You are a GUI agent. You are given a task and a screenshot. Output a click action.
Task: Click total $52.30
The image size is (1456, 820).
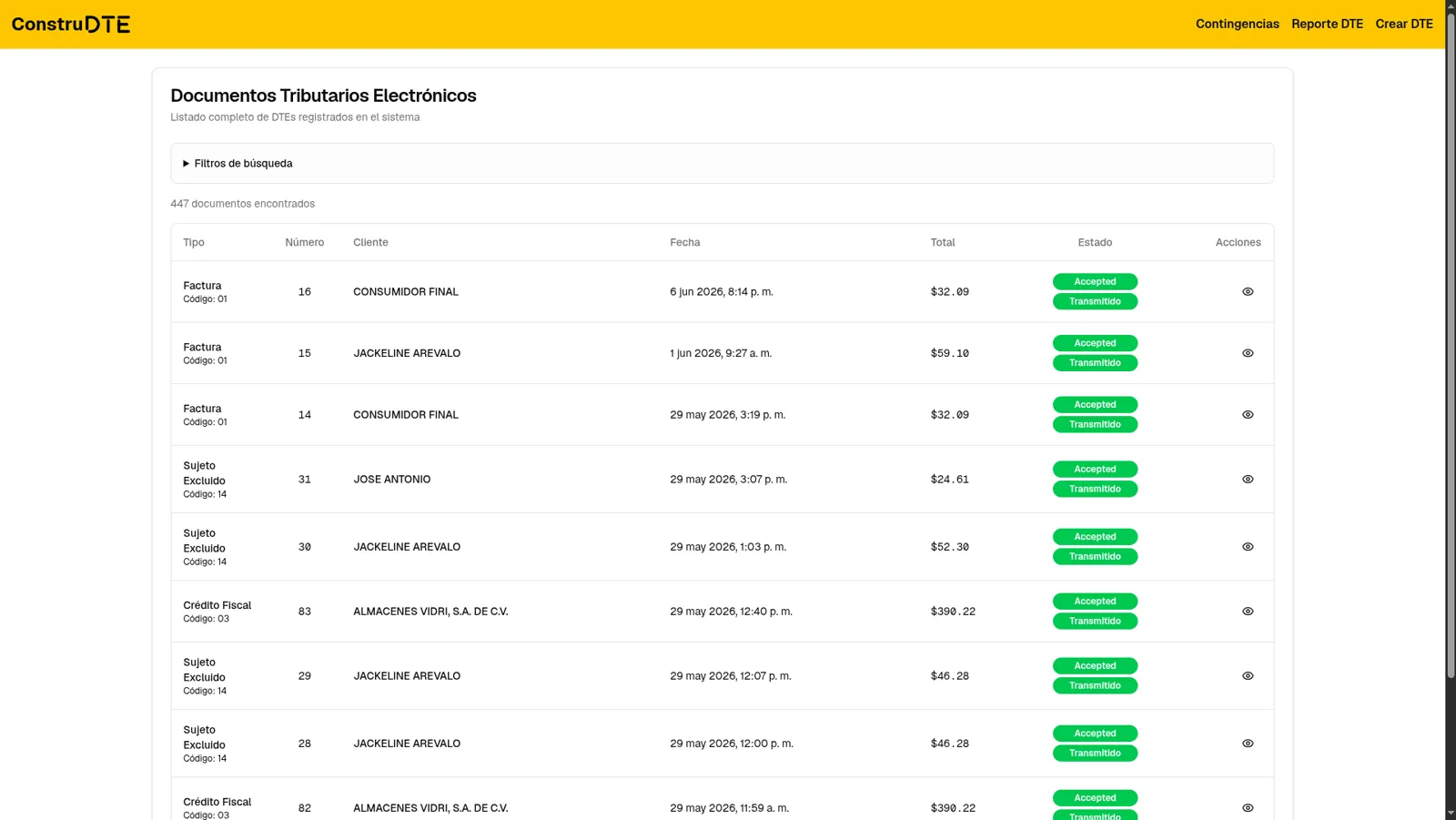coord(949,547)
